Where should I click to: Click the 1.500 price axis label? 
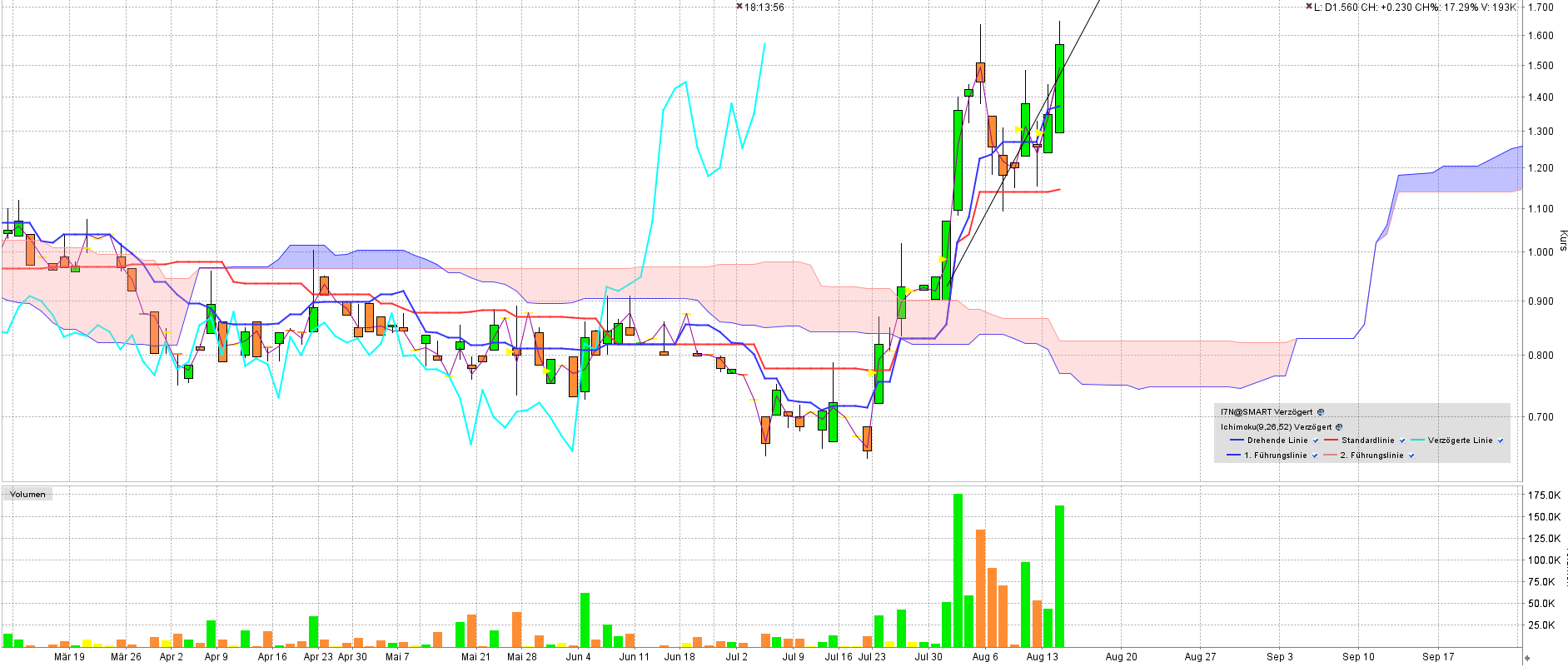[1541, 66]
